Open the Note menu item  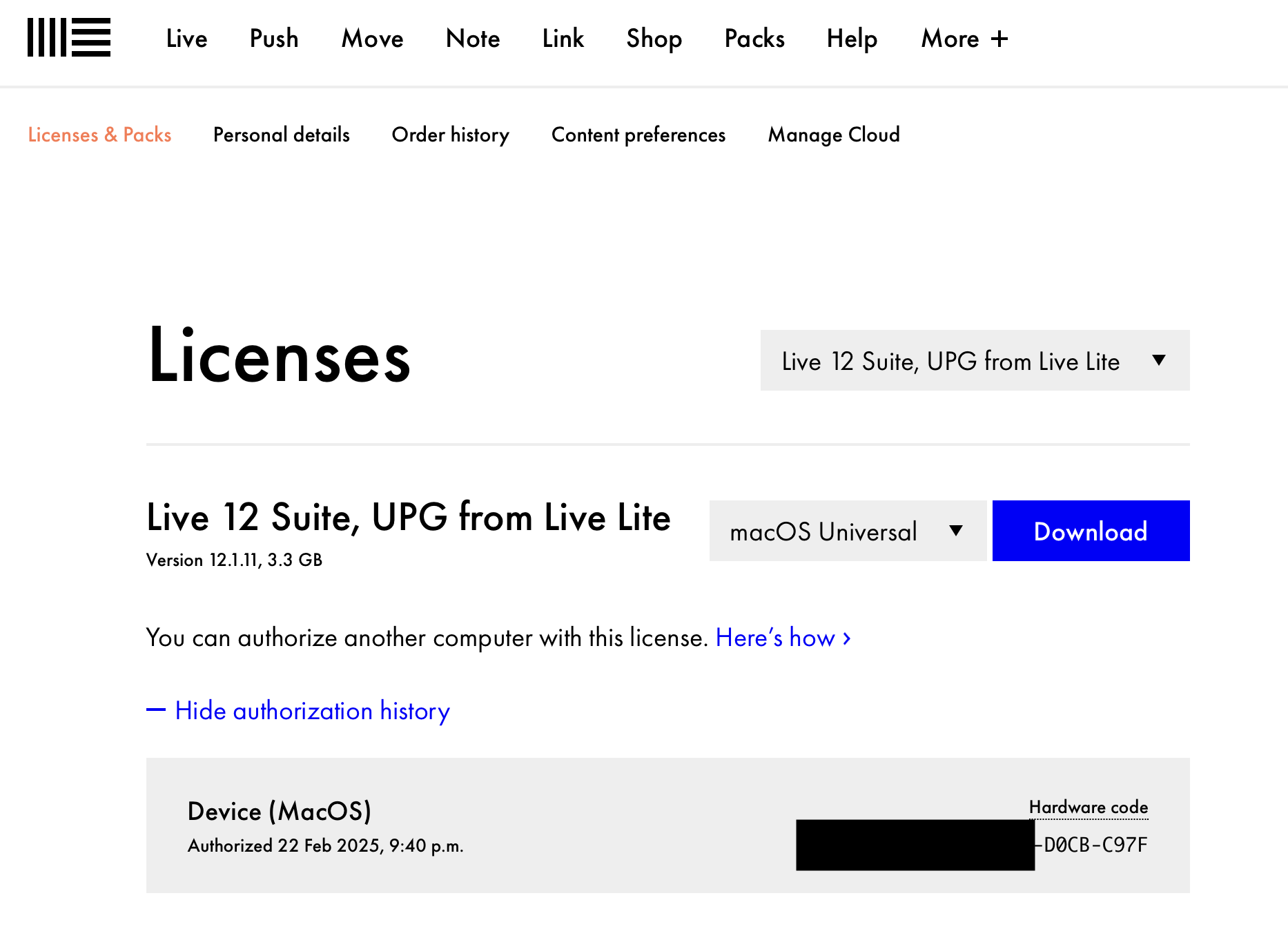coord(473,39)
